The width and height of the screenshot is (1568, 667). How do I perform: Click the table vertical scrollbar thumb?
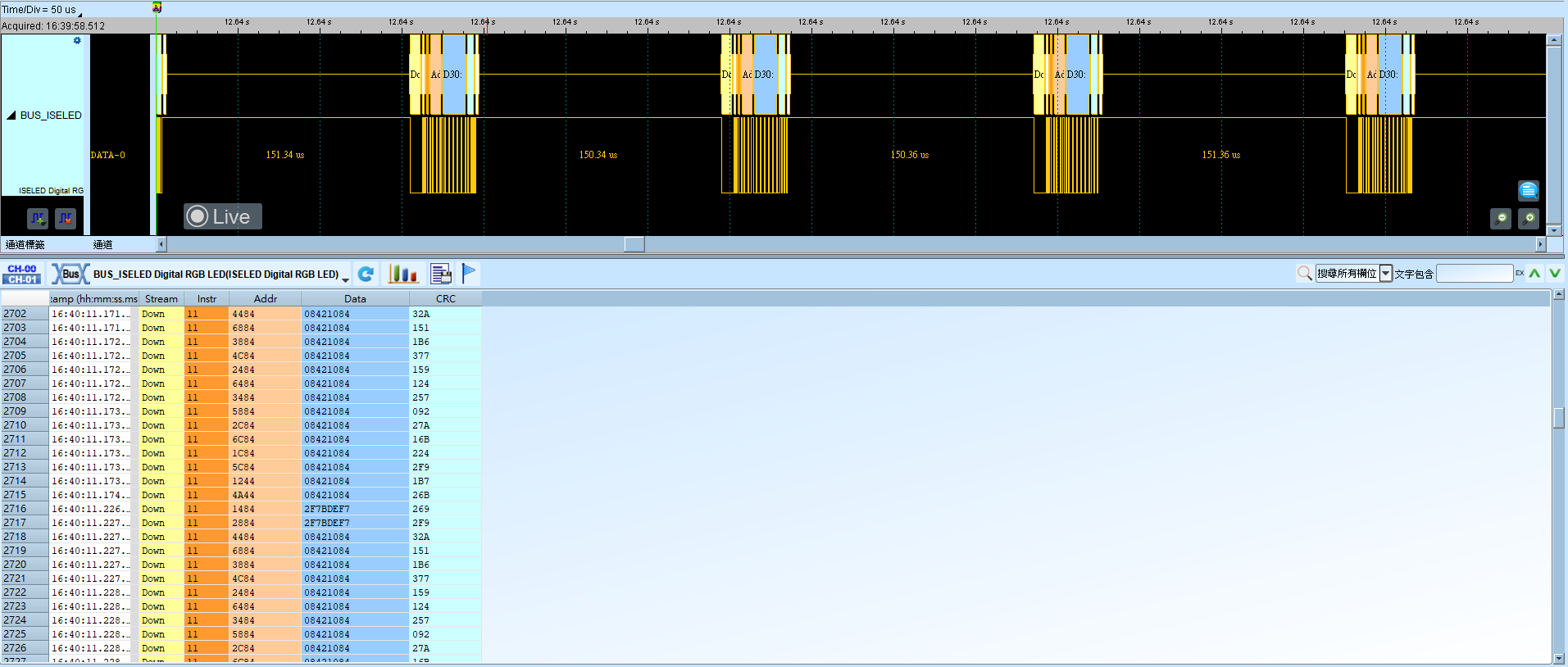pyautogui.click(x=1558, y=418)
